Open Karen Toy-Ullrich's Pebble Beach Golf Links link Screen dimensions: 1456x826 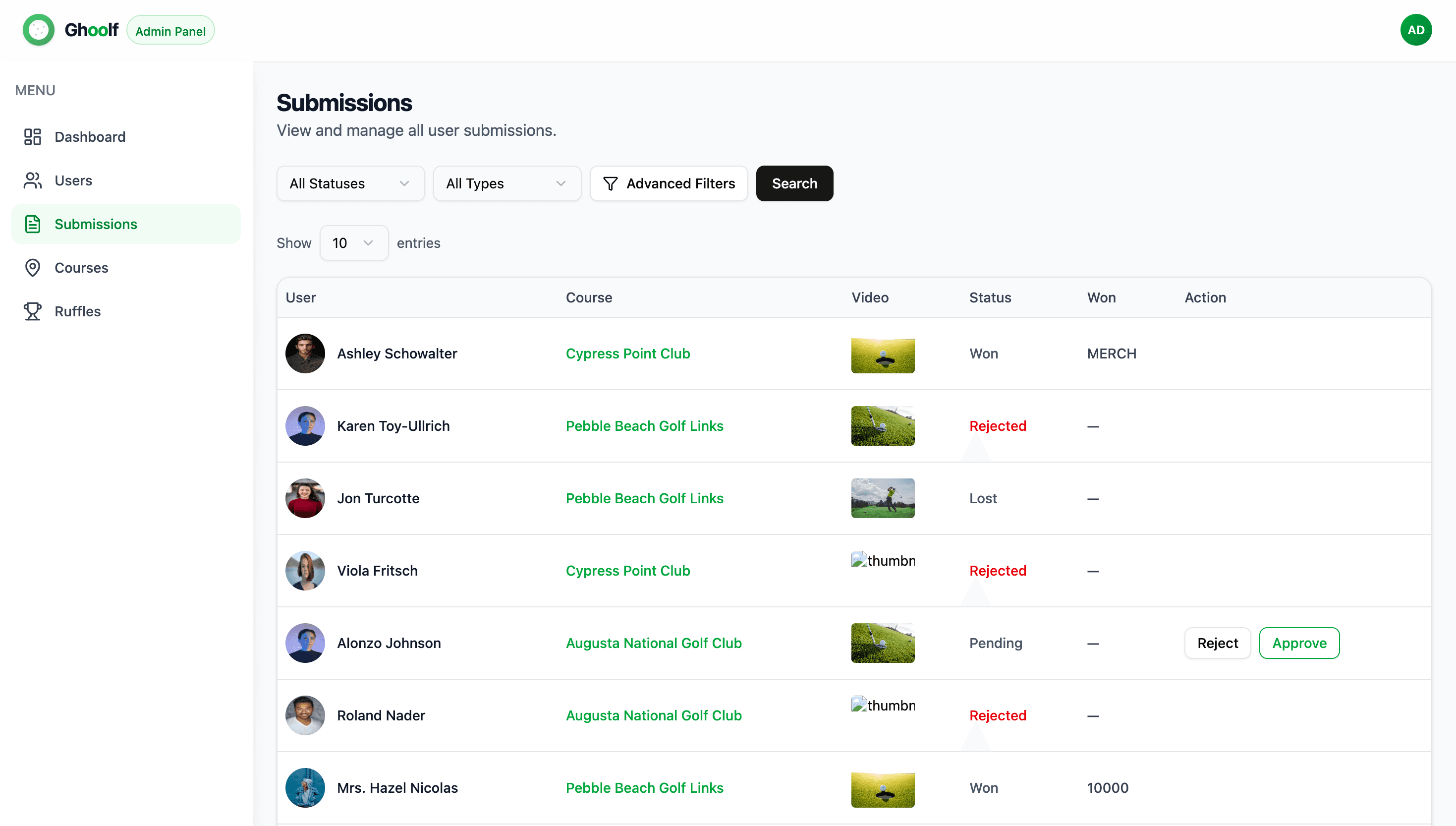[645, 426]
